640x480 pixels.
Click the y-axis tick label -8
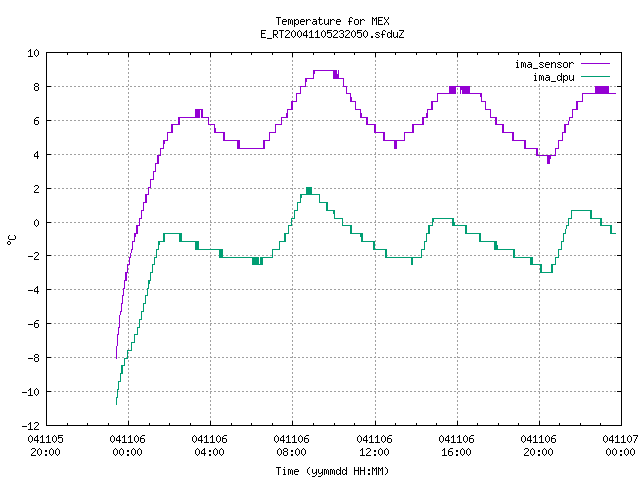click(33, 358)
